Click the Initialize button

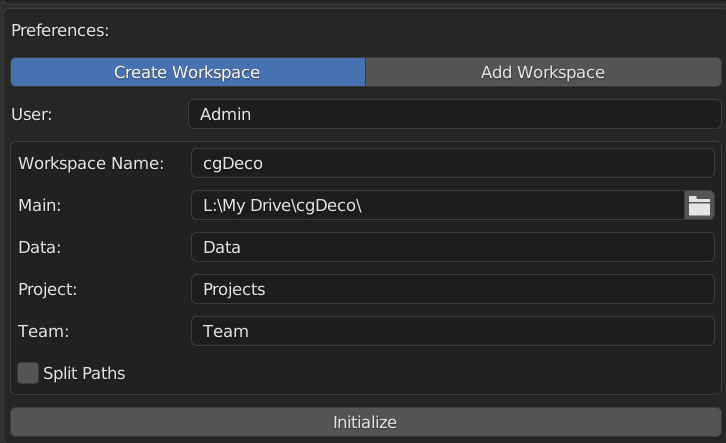pos(366,422)
